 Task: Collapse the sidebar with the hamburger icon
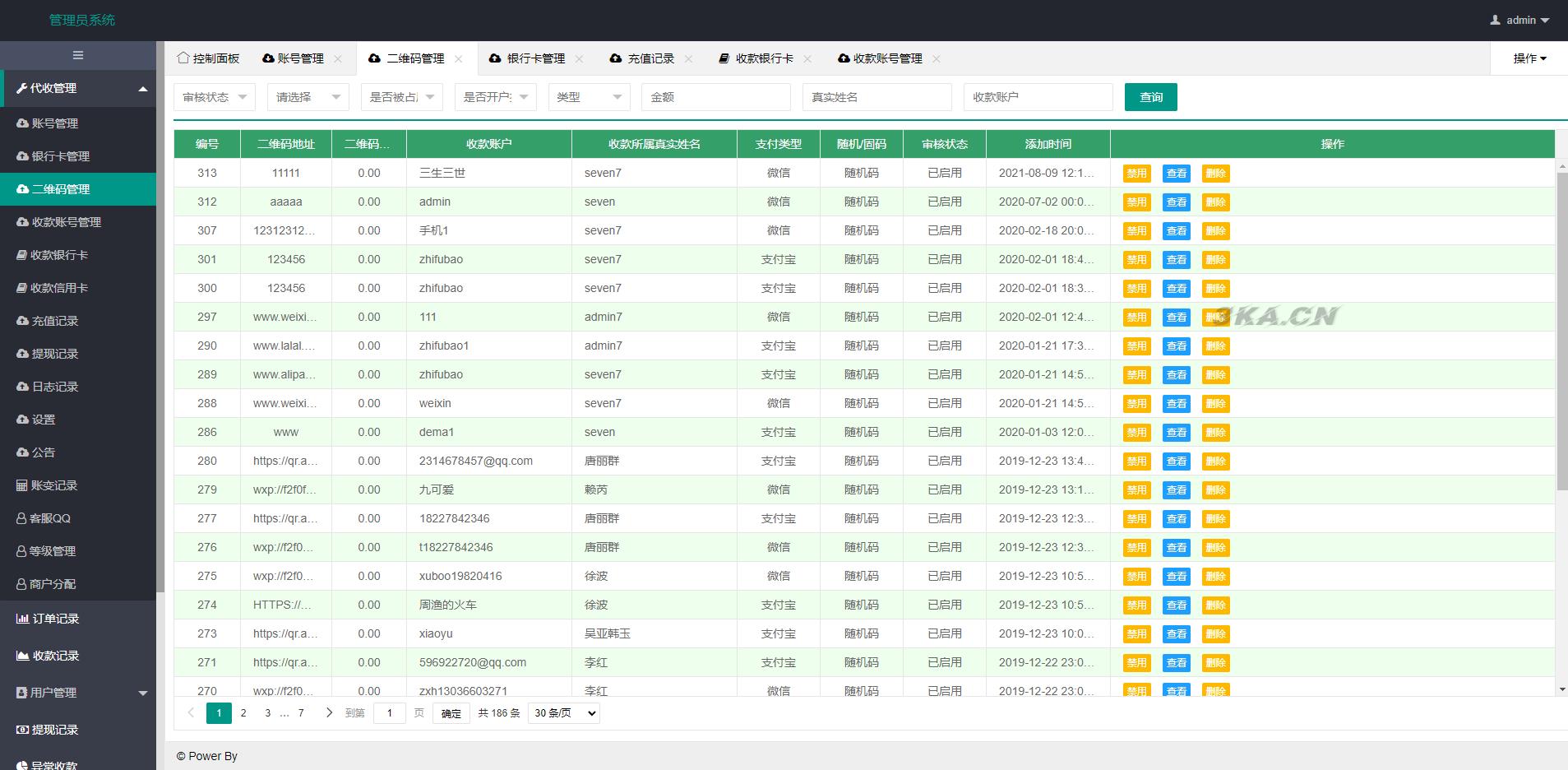pyautogui.click(x=78, y=55)
